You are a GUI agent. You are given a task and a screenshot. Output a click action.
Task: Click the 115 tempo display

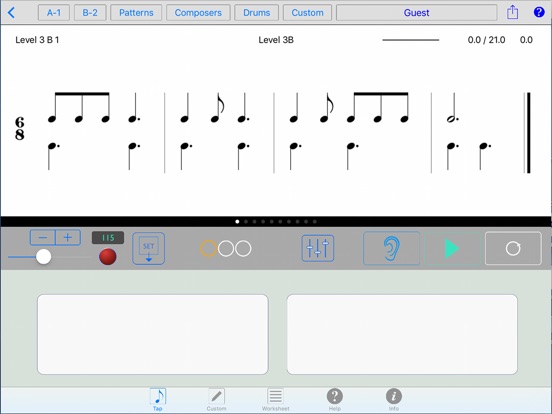(108, 238)
